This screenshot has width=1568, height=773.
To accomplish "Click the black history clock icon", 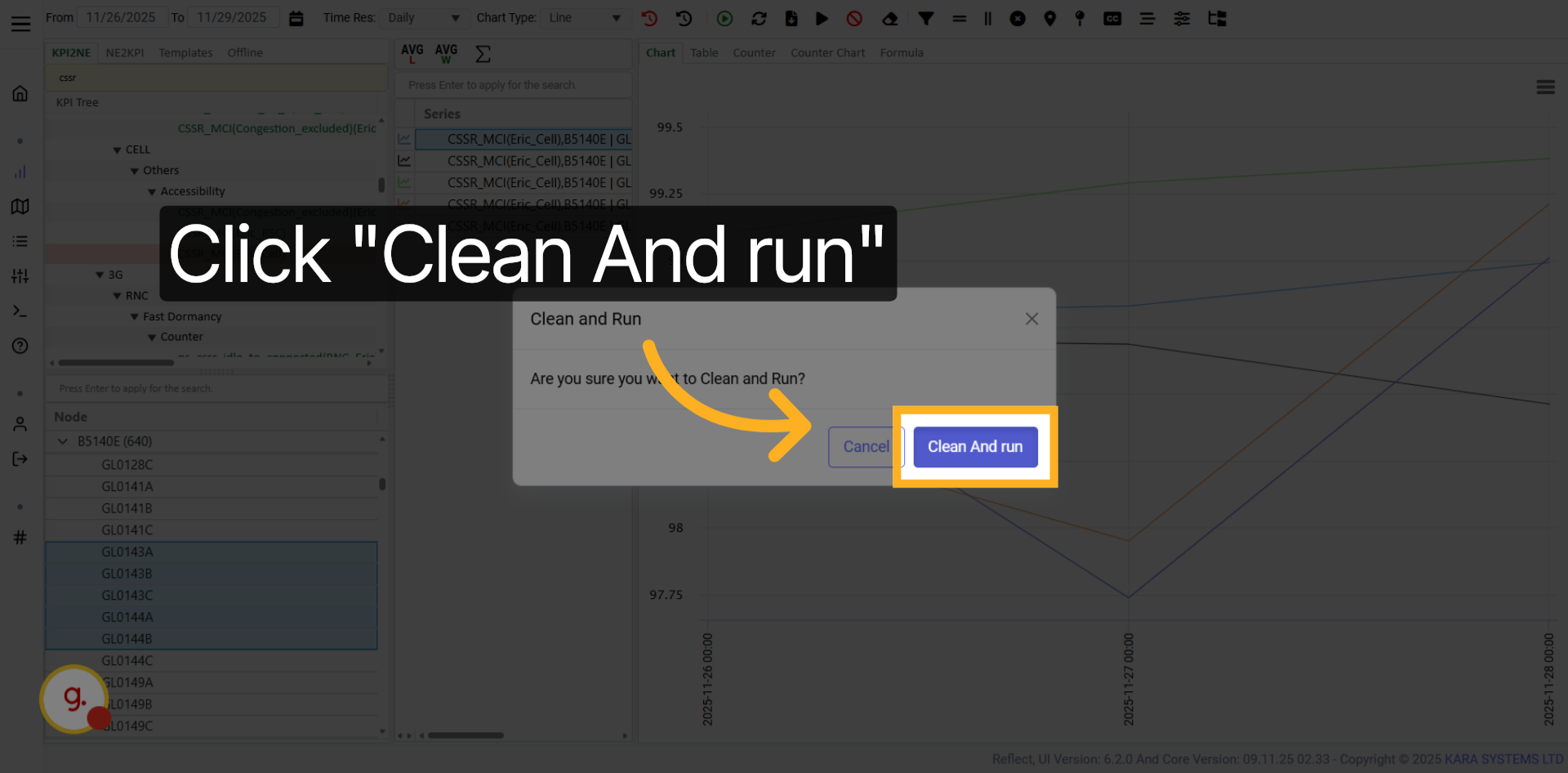I will point(684,18).
